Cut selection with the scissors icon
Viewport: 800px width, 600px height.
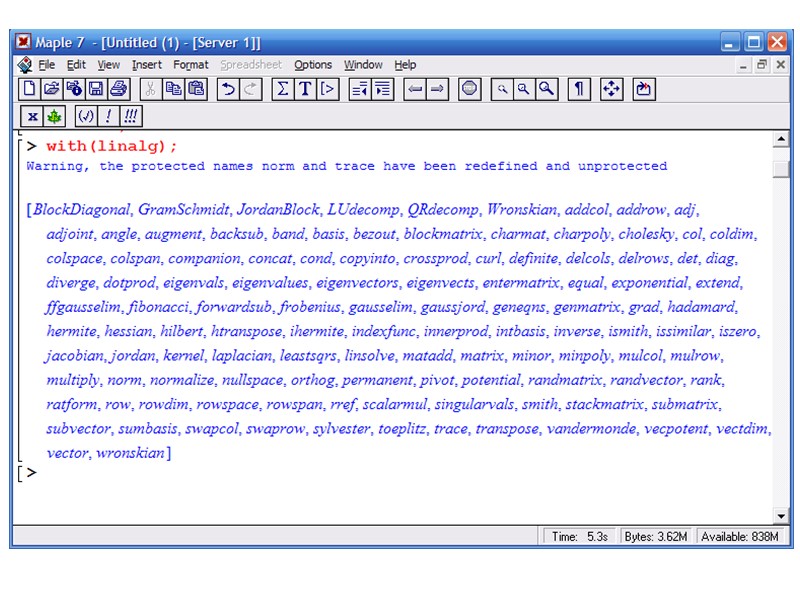pos(150,89)
